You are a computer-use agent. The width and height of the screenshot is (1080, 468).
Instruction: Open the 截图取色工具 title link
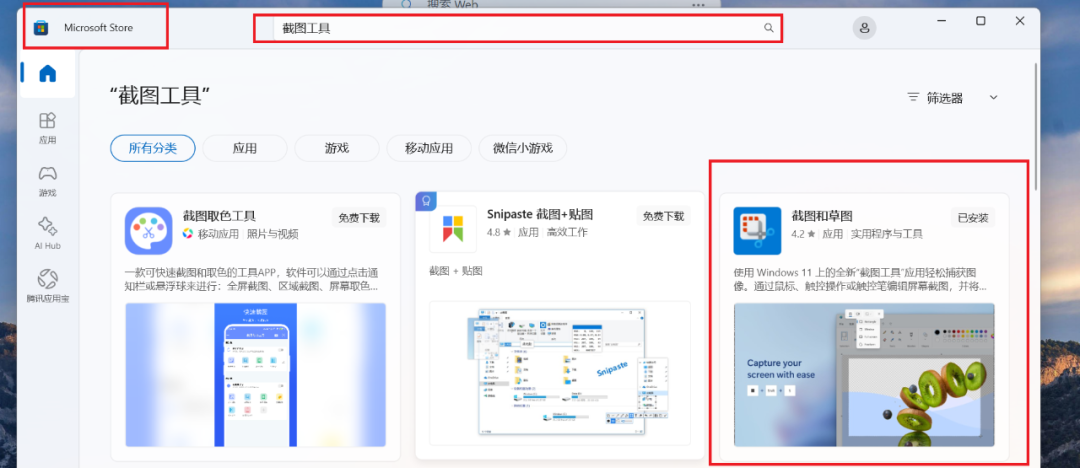219,216
